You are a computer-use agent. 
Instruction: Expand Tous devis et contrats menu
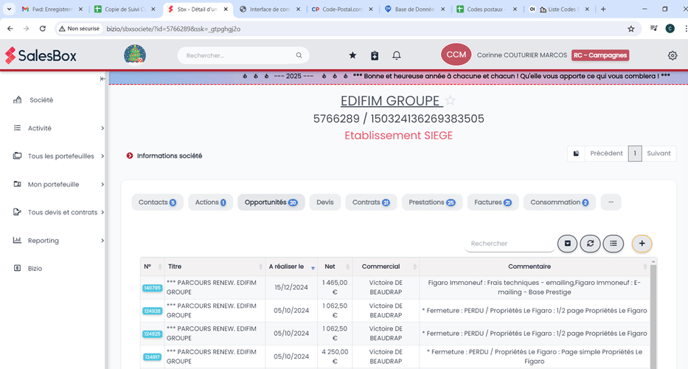58,212
